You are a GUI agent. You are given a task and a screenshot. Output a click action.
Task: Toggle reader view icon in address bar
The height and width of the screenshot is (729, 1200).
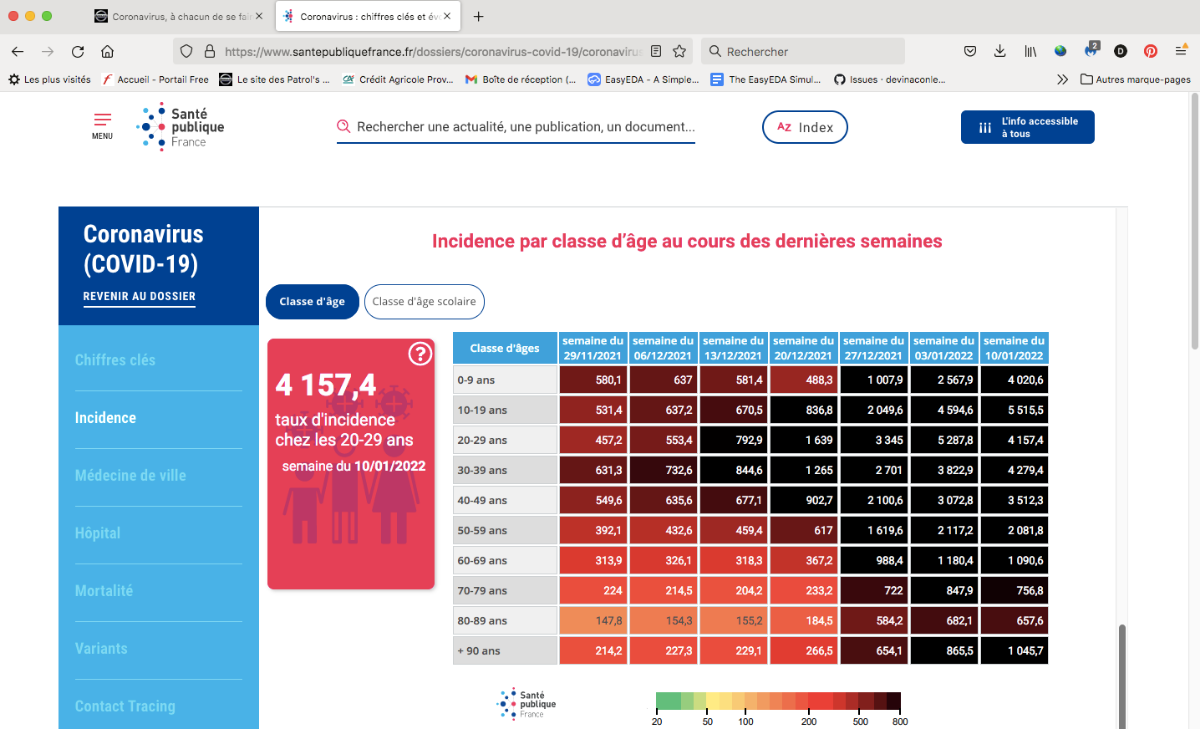tap(656, 52)
